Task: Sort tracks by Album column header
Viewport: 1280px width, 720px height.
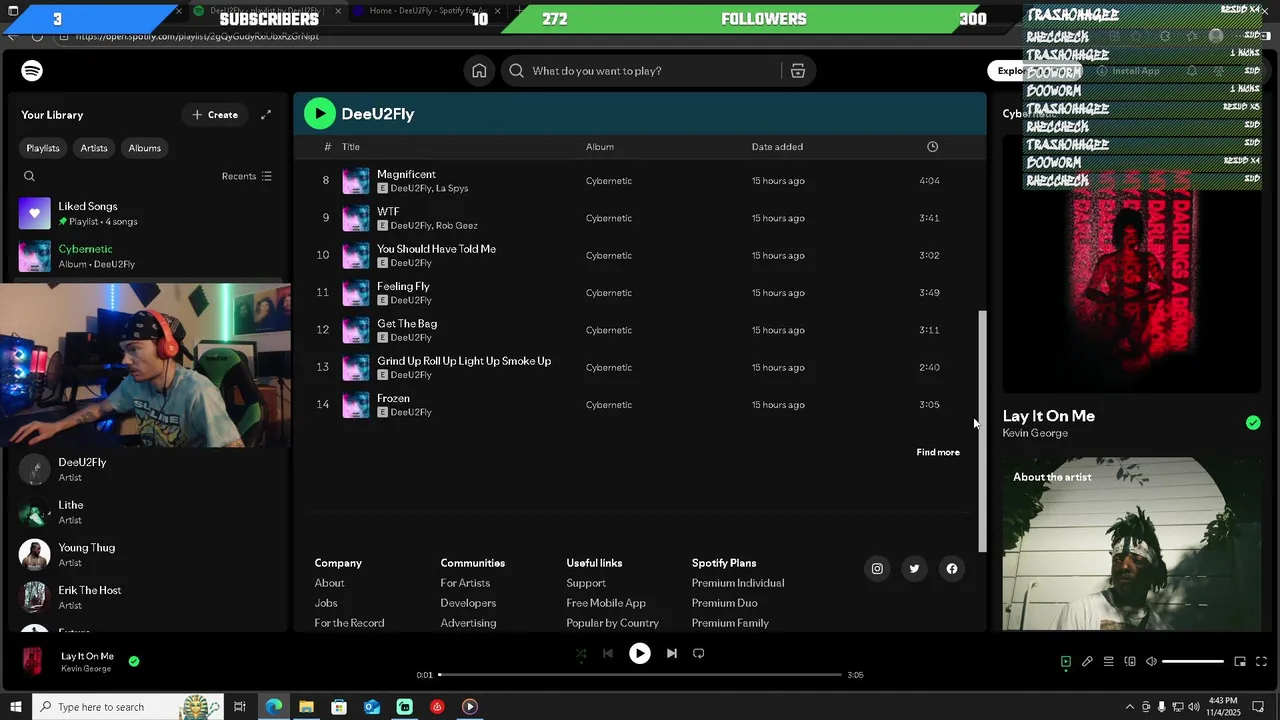Action: coord(600,147)
